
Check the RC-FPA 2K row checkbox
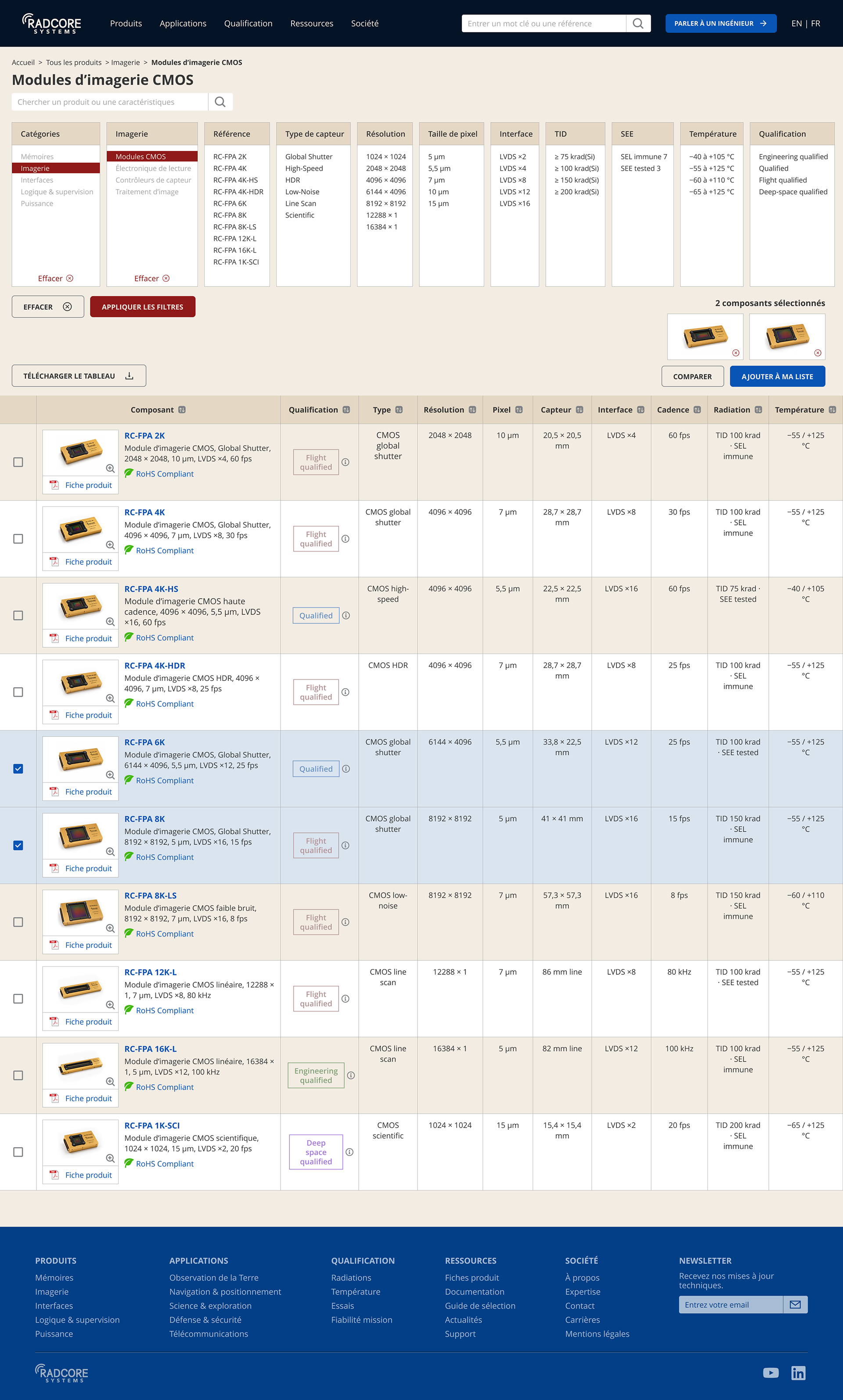(18, 462)
